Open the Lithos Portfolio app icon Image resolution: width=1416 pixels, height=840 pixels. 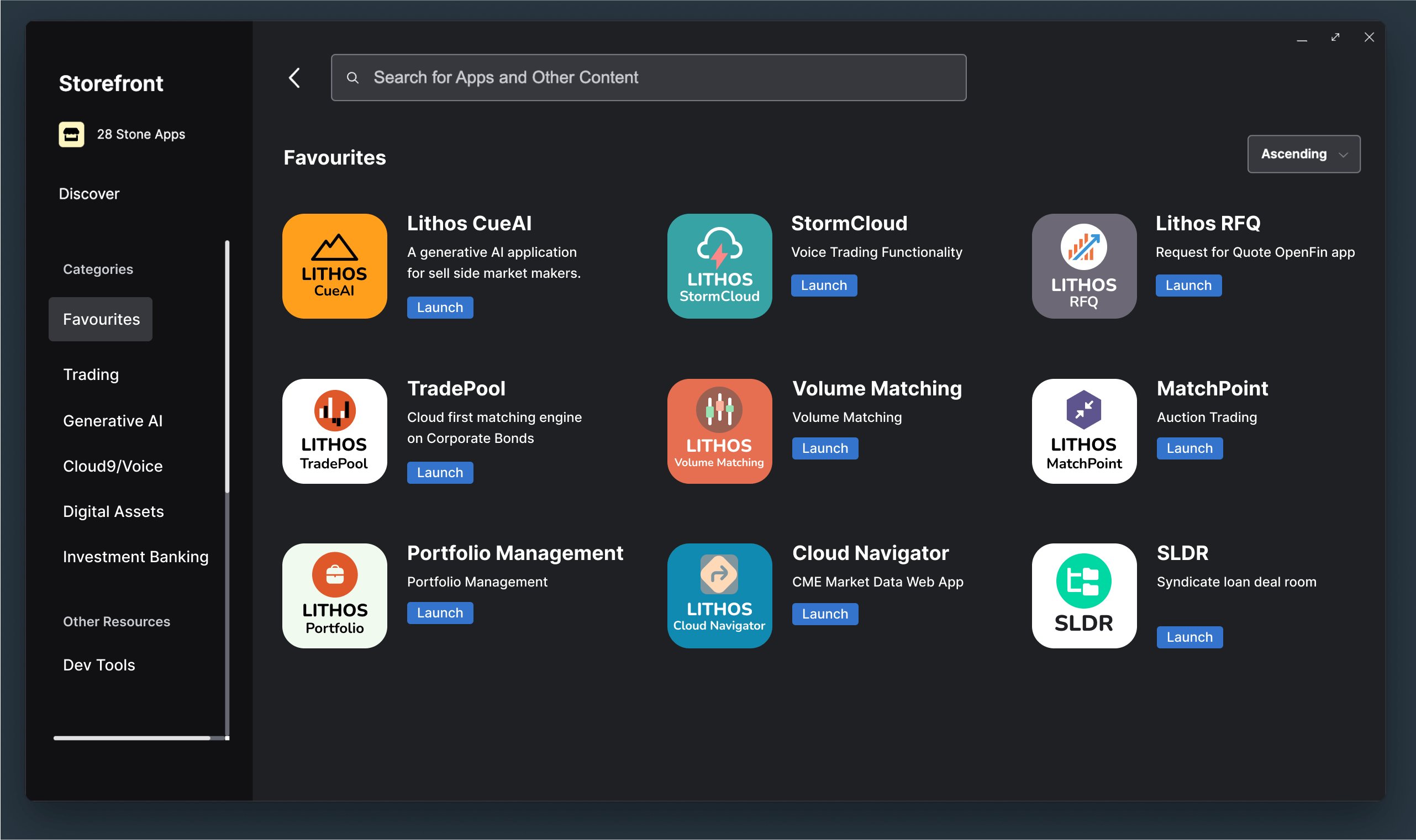pos(334,595)
